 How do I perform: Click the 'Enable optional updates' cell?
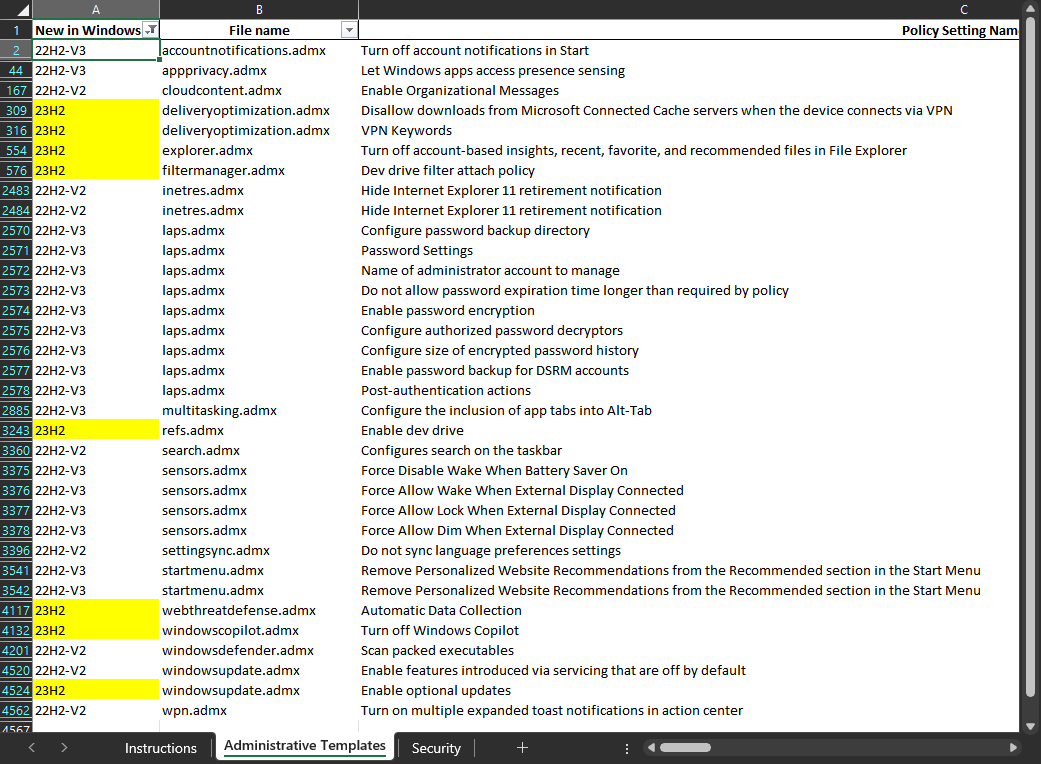click(688, 690)
